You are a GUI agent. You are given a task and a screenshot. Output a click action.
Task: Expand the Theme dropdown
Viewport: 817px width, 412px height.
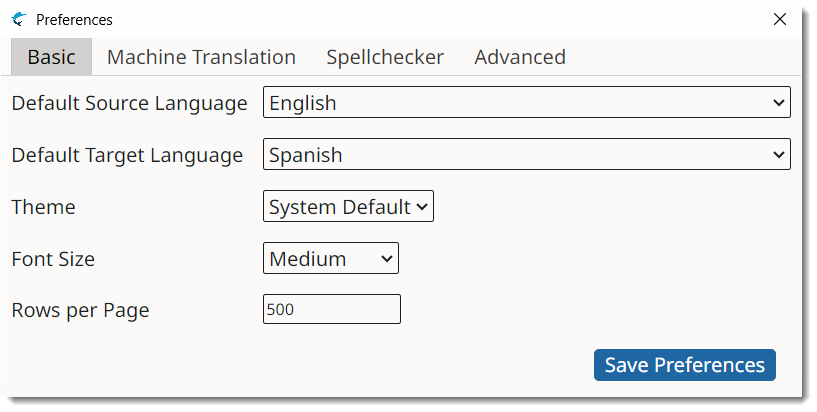(348, 206)
